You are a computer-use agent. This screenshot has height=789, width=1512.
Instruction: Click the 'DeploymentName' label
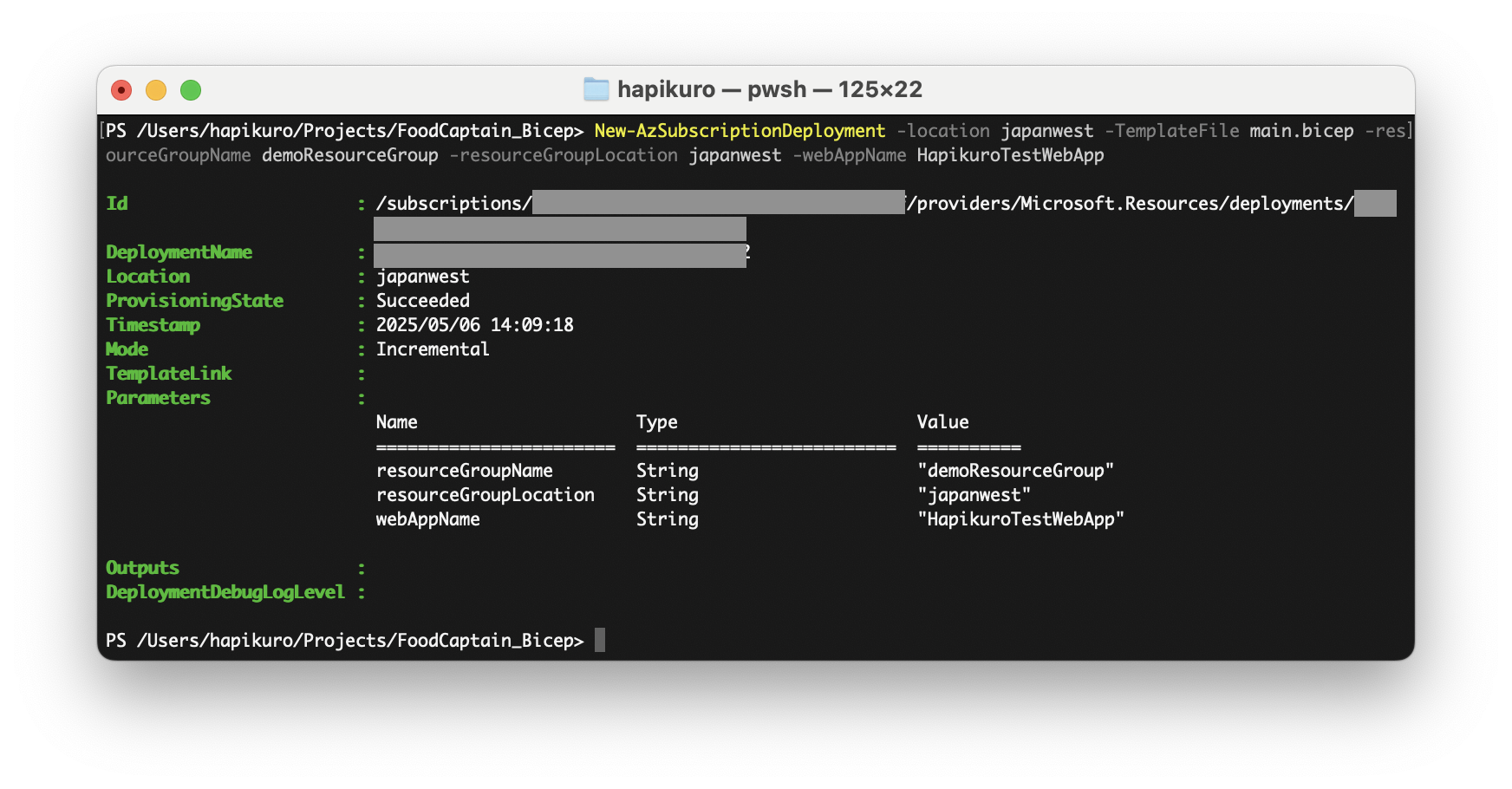(x=179, y=252)
